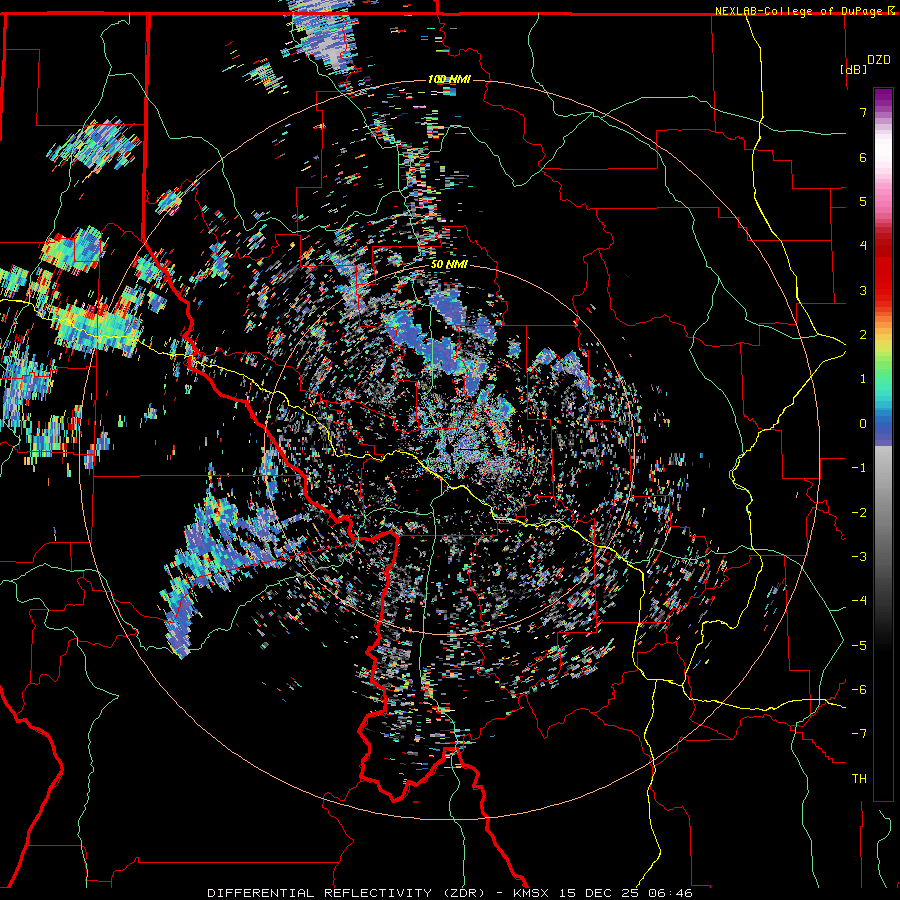Click the TH label on the scale

[x=859, y=779]
